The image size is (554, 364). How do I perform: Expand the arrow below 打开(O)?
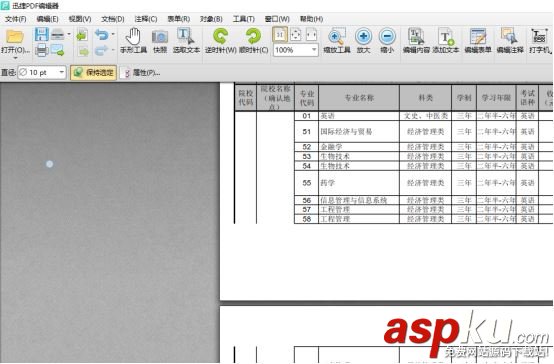click(x=15, y=58)
